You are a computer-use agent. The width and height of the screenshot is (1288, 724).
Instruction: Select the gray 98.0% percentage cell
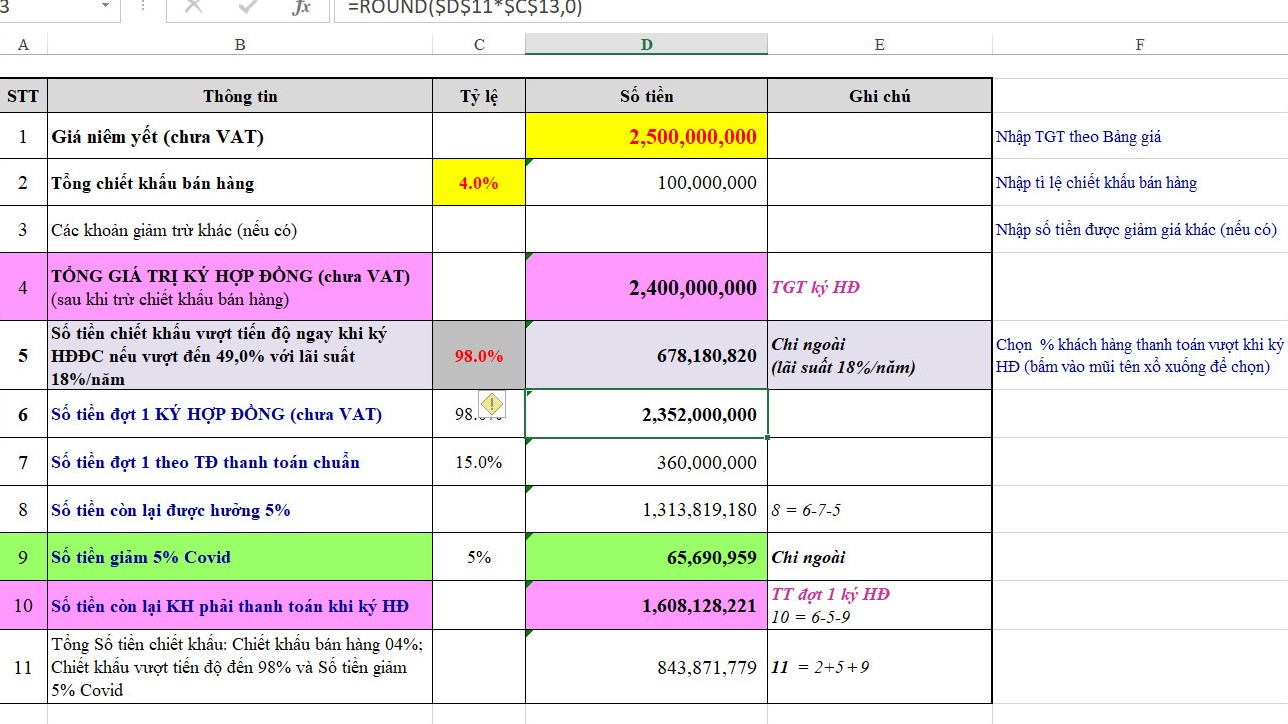[479, 355]
